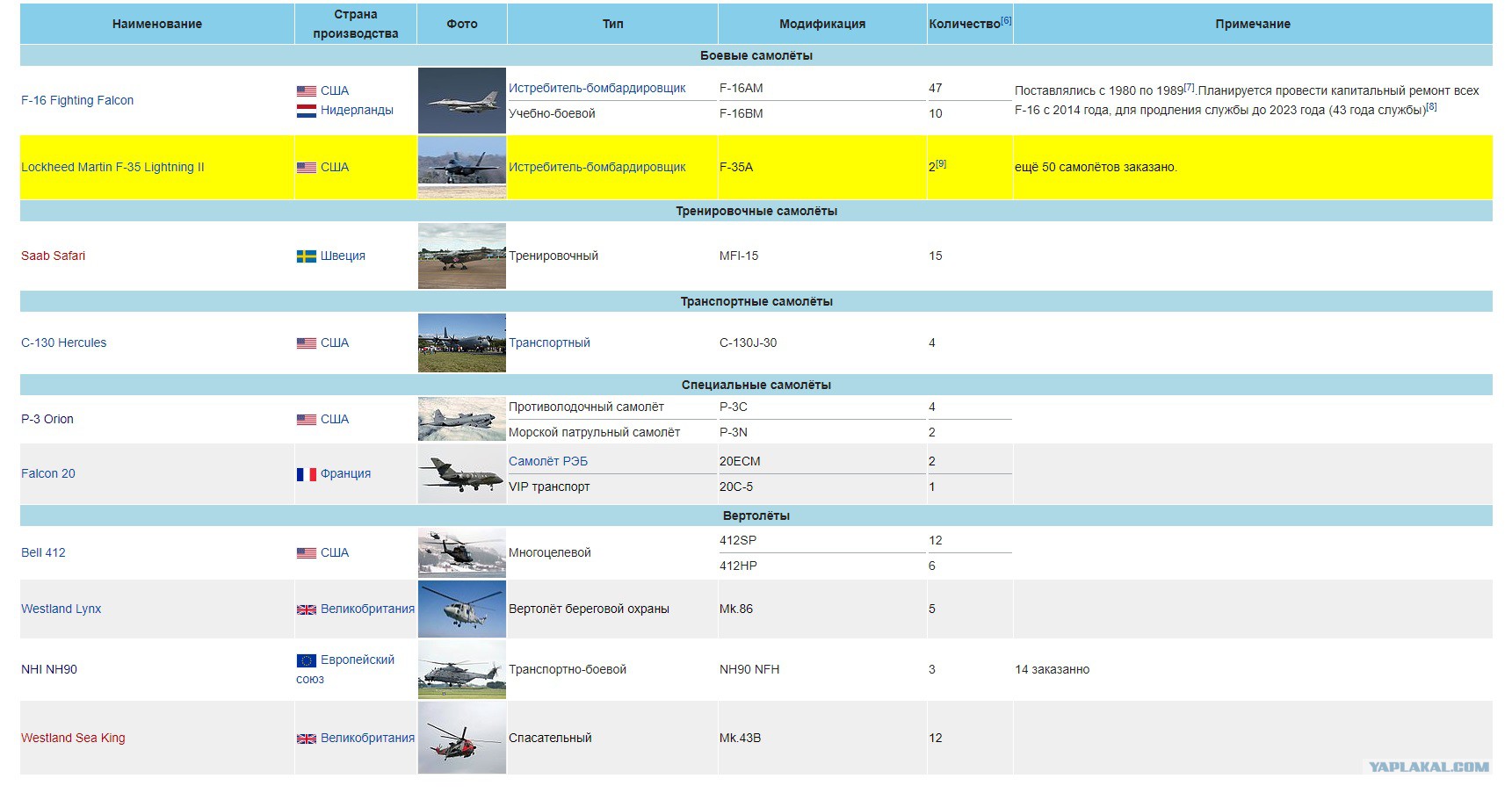Follow the Самолёт РЭБ type link
1512x793 pixels.
click(548, 461)
